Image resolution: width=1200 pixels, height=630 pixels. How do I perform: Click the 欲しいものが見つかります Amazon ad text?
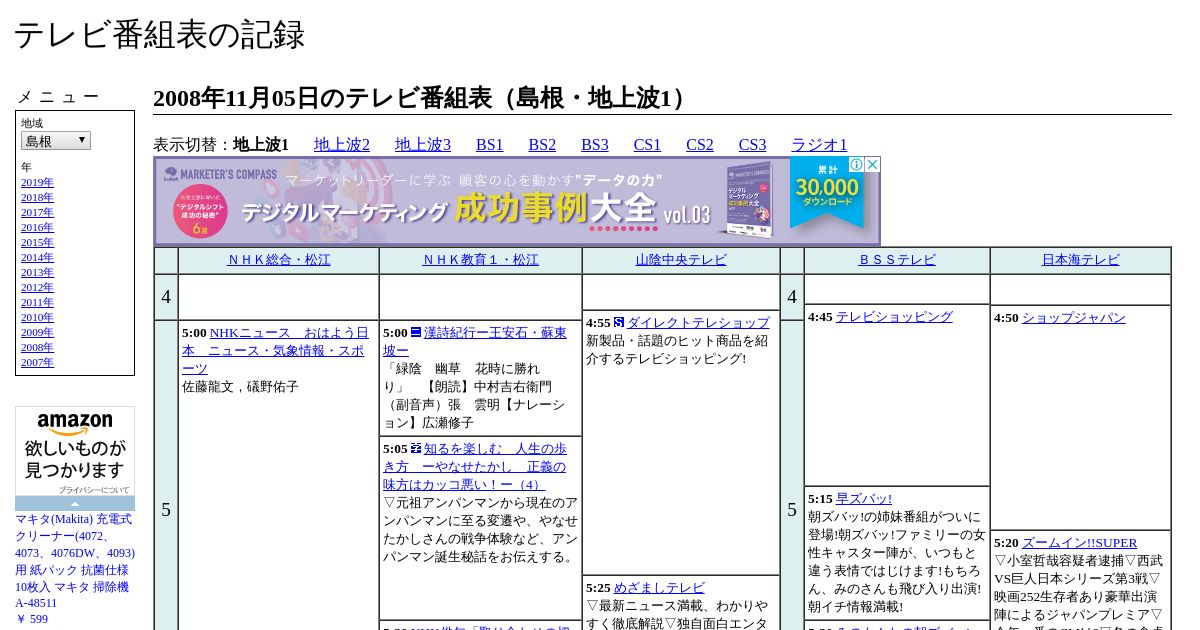[75, 459]
